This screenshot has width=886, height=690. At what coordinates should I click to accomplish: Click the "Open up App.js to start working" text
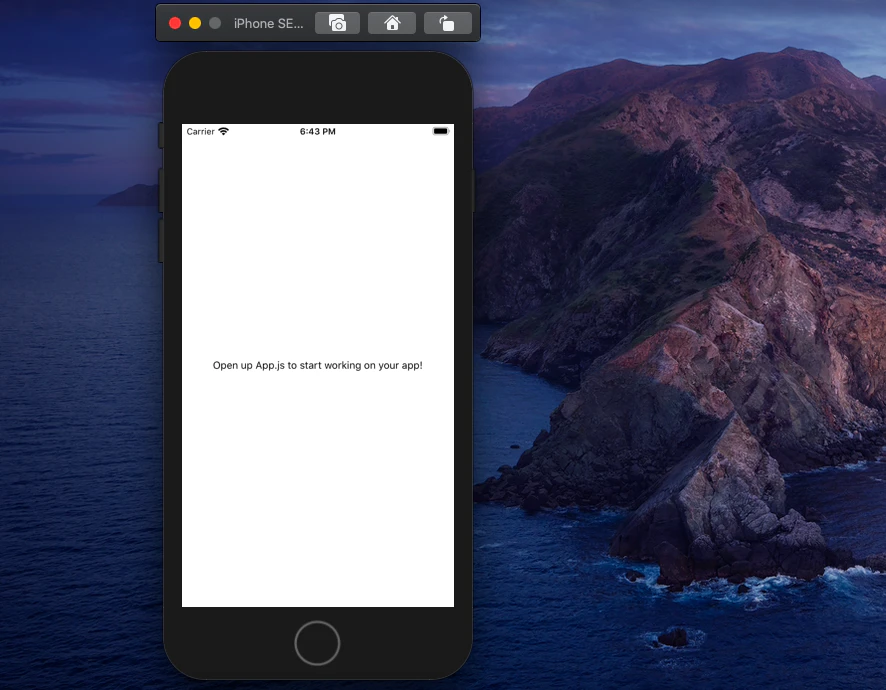pos(318,366)
